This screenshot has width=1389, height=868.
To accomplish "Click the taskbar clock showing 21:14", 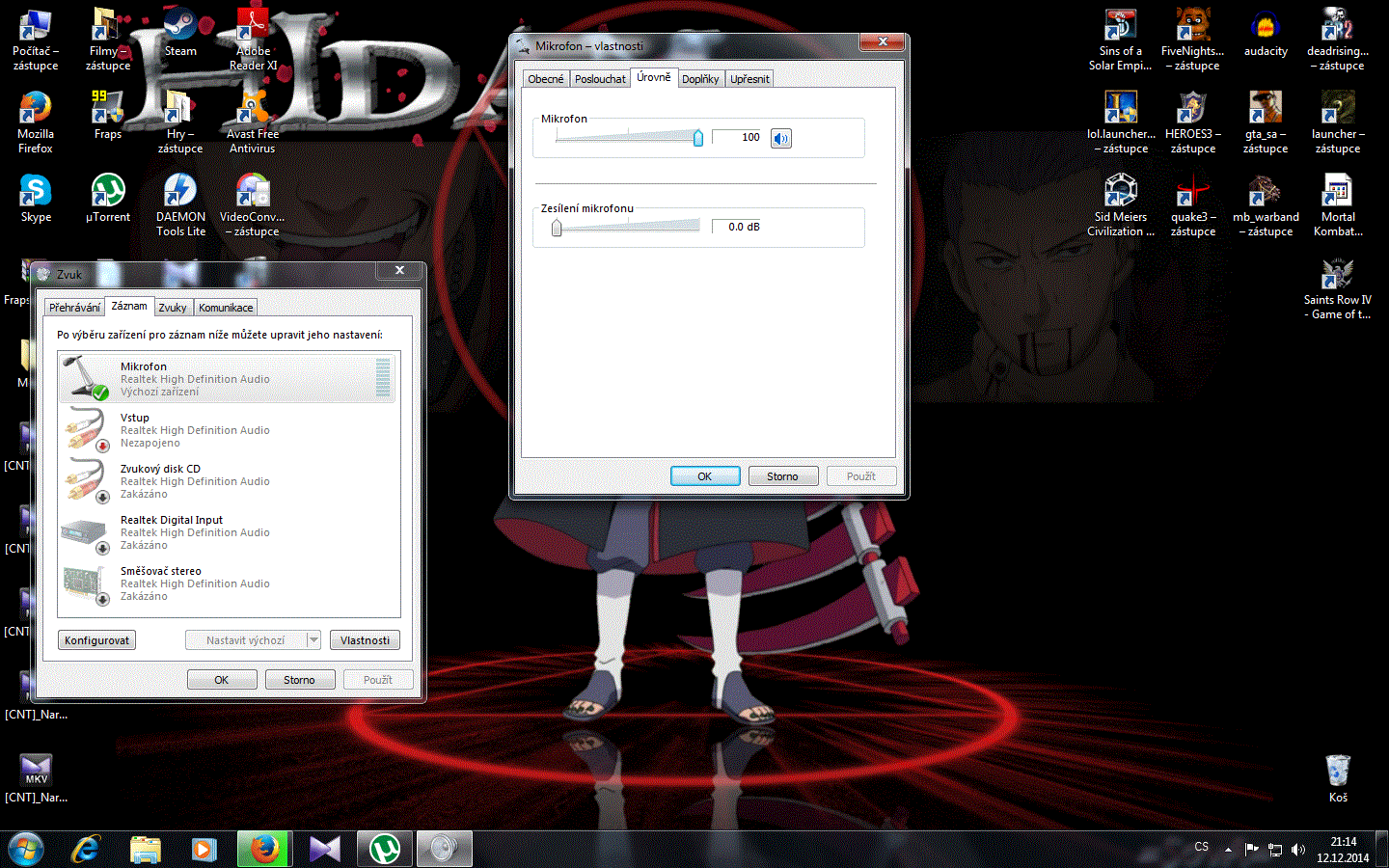I will (1343, 850).
